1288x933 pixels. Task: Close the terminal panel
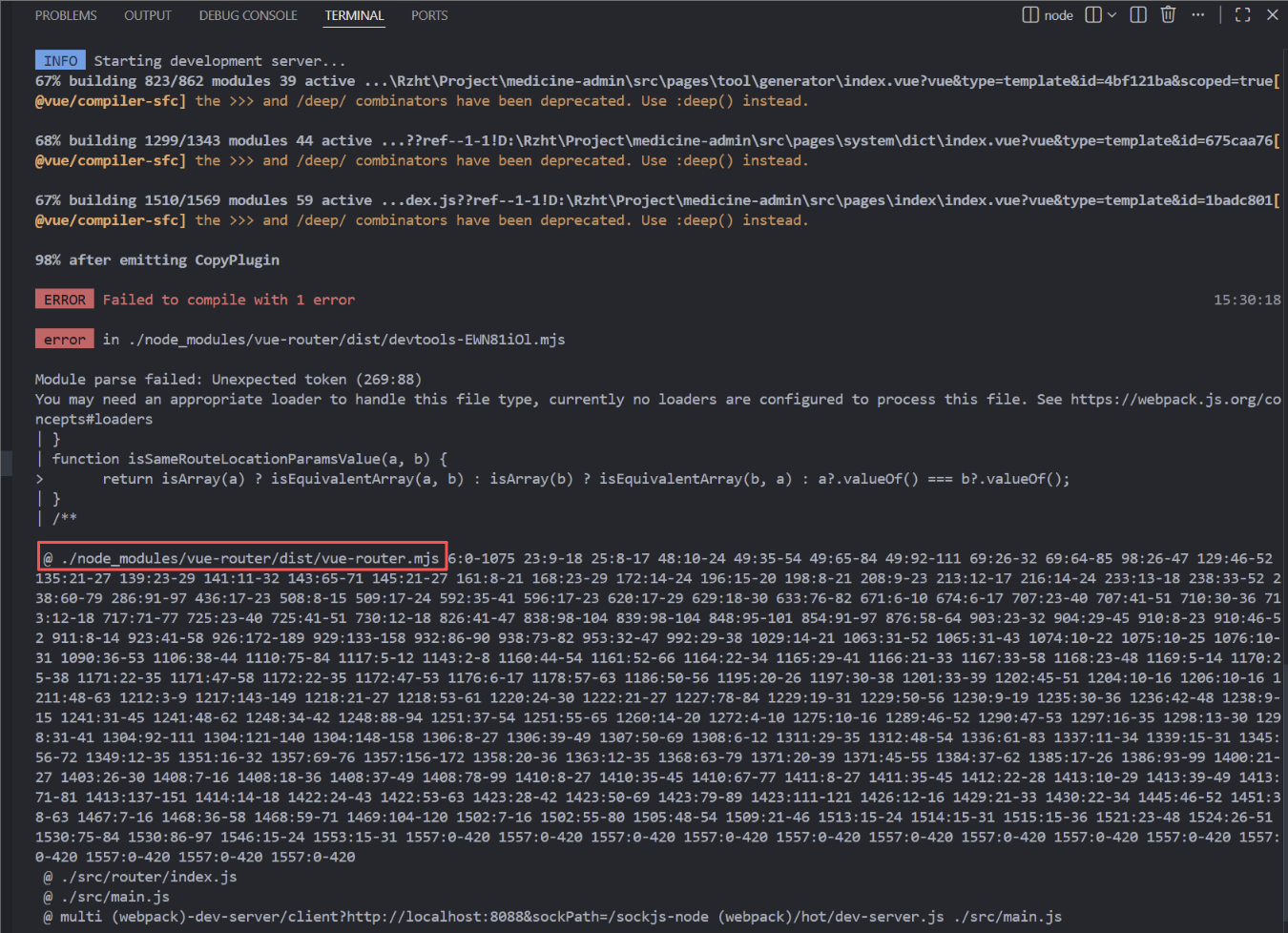click(x=1272, y=14)
